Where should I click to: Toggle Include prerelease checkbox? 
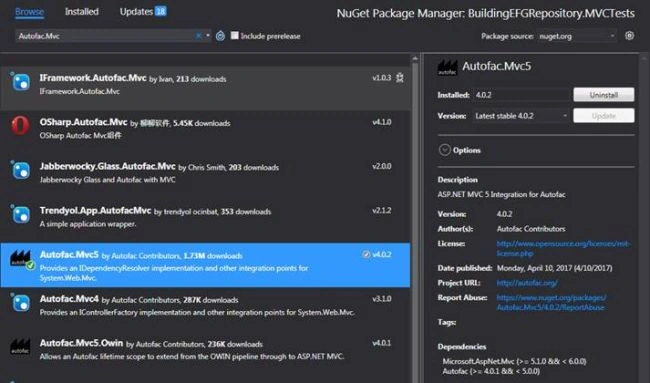point(235,36)
